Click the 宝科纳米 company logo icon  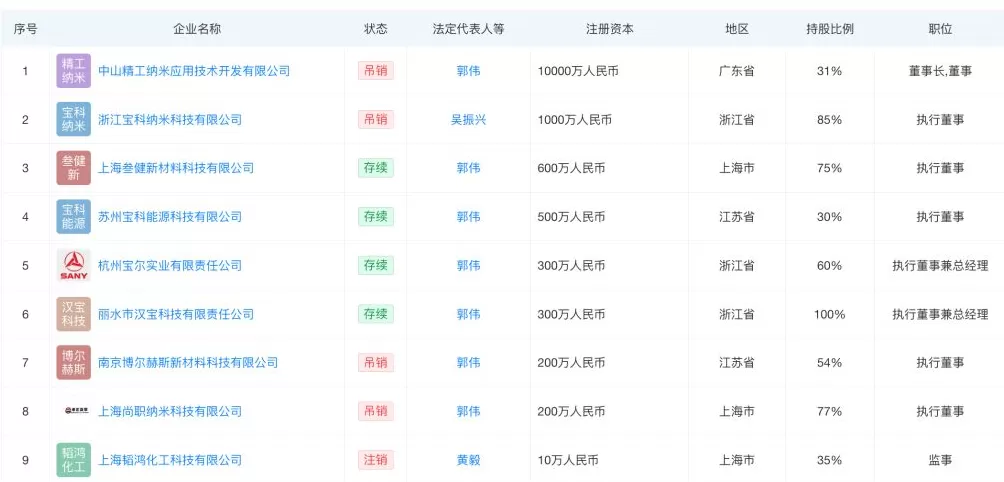(74, 120)
